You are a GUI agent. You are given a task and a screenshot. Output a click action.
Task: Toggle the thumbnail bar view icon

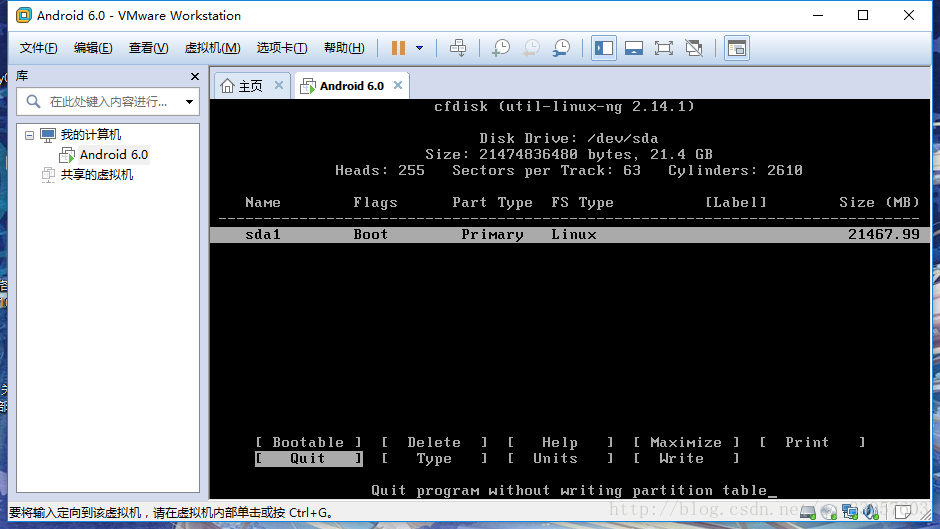pyautogui.click(x=634, y=48)
